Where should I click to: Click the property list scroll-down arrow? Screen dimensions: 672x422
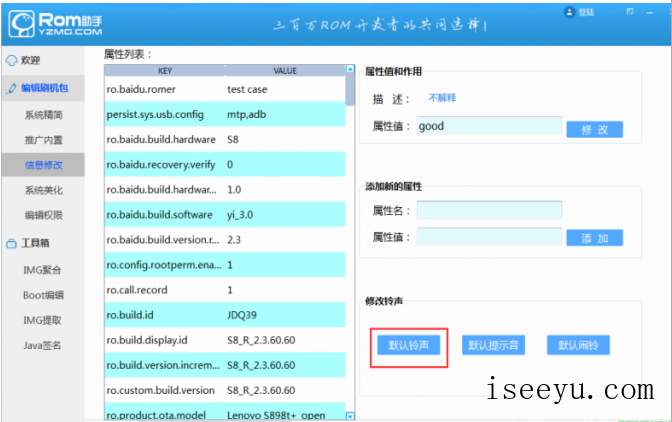(350, 416)
